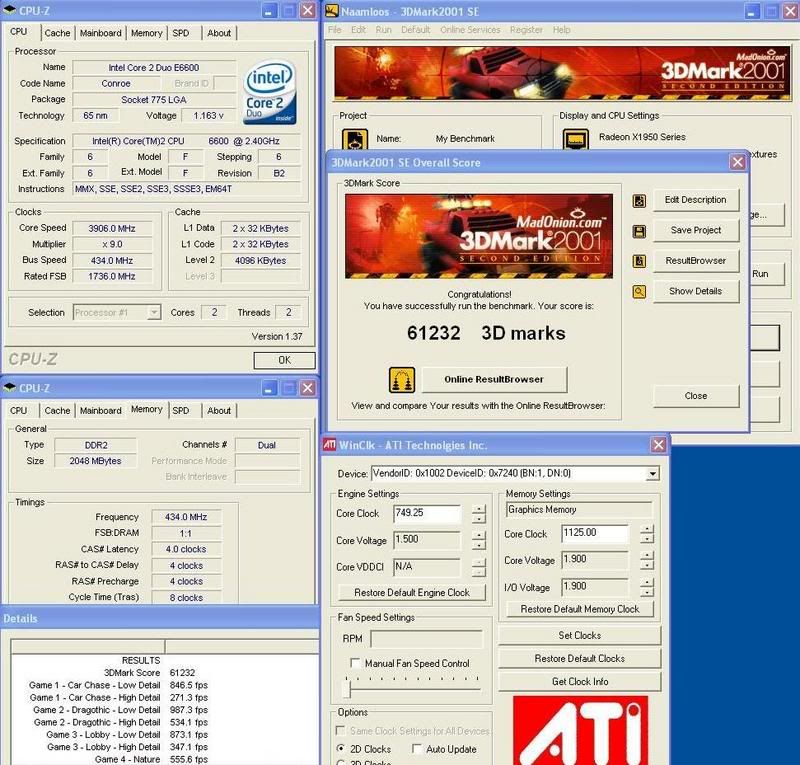This screenshot has height=765, width=800.
Task: Click the Set Clocks button
Action: pos(580,635)
